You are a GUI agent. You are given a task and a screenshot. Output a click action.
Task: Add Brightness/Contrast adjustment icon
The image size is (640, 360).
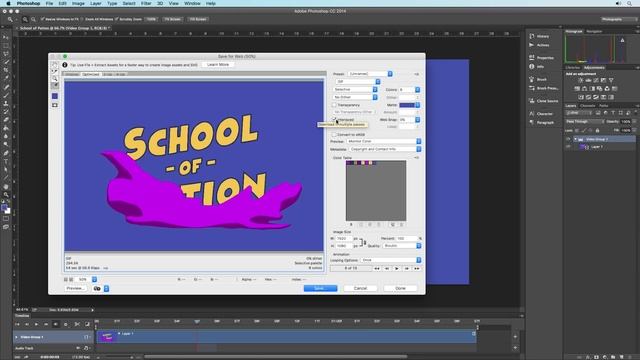tap(580, 80)
